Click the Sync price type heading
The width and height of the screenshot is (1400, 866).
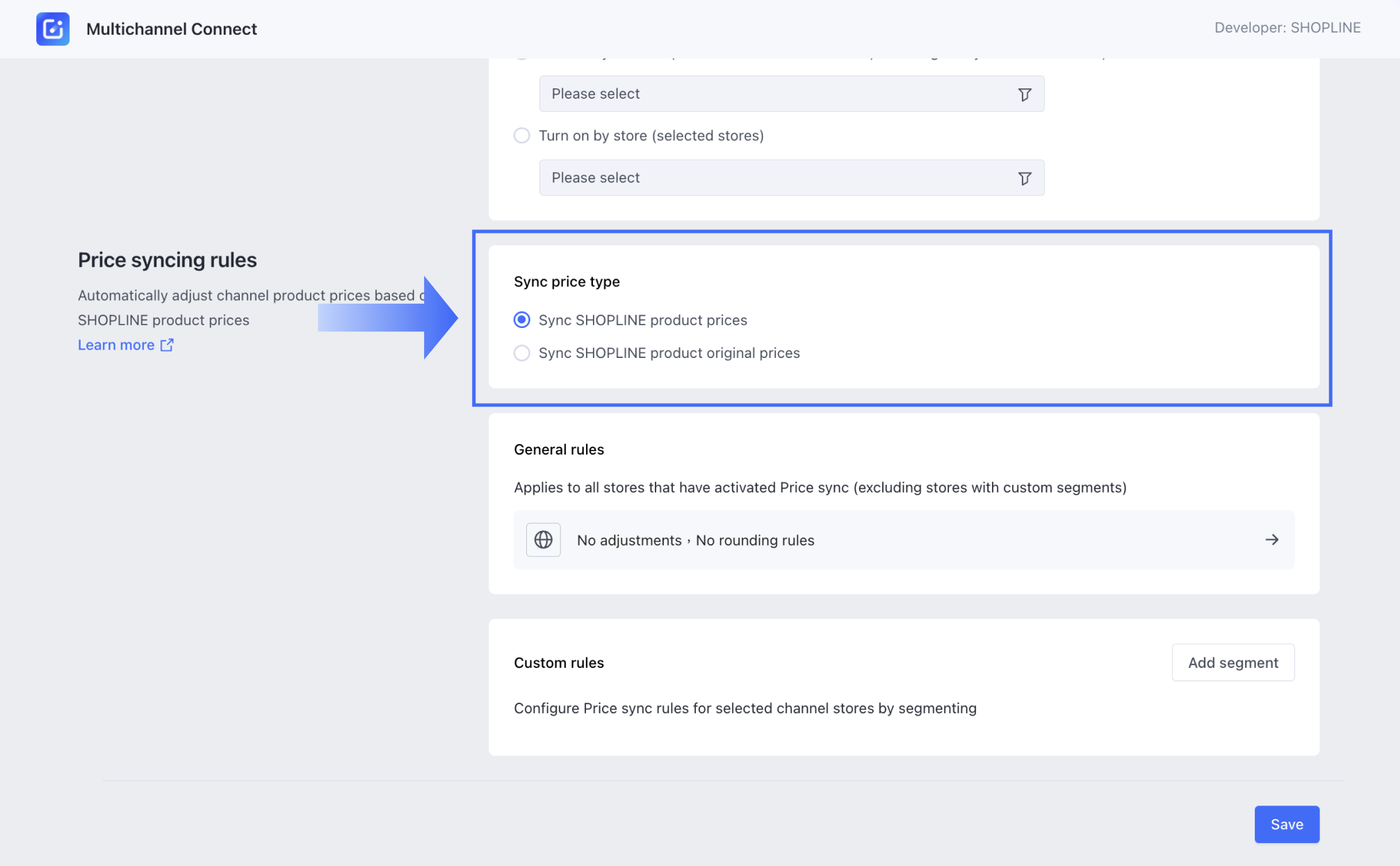coord(567,281)
